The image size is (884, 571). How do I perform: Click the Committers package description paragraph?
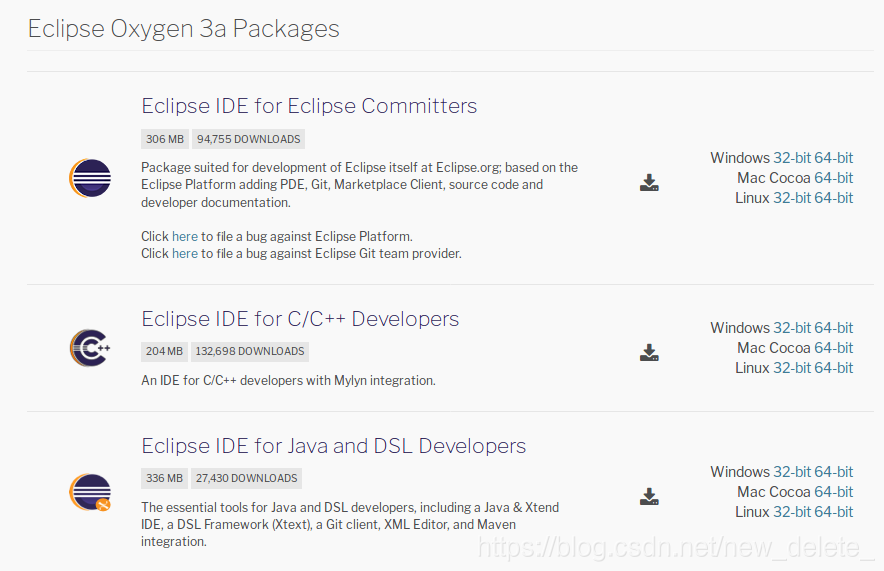[359, 185]
